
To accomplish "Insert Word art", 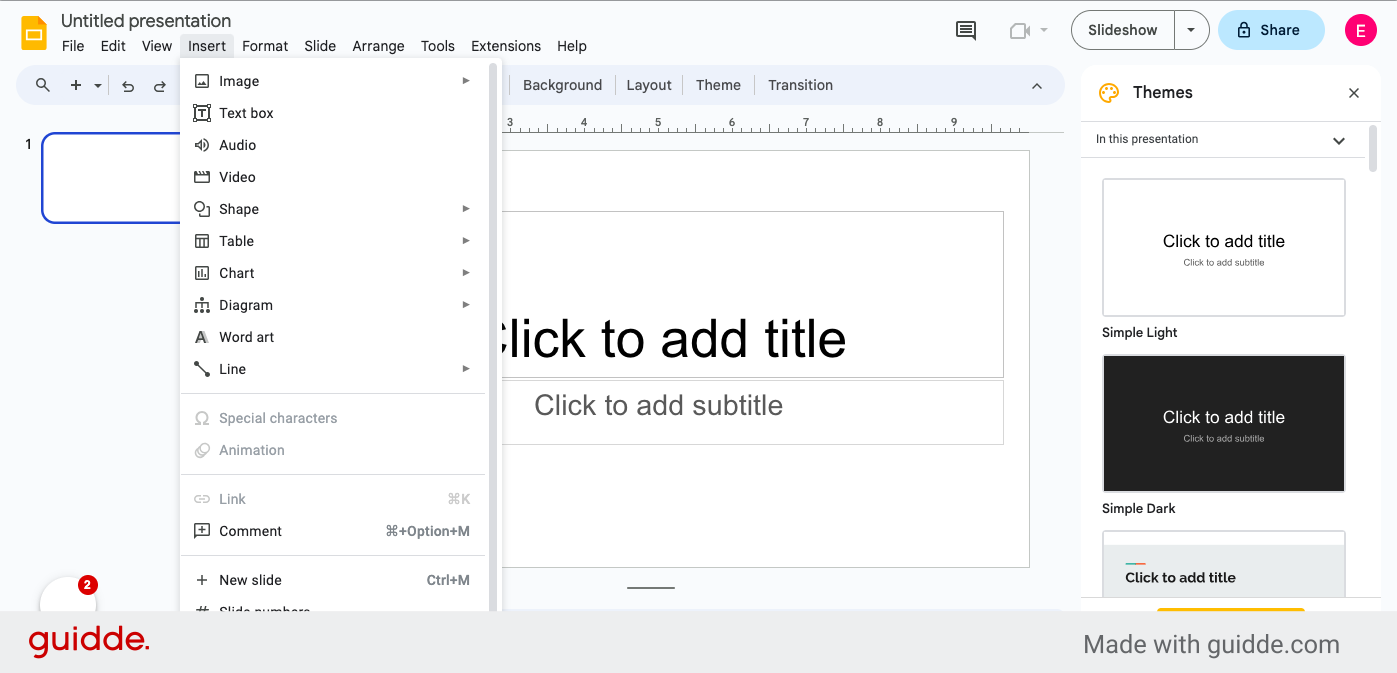I will point(246,336).
